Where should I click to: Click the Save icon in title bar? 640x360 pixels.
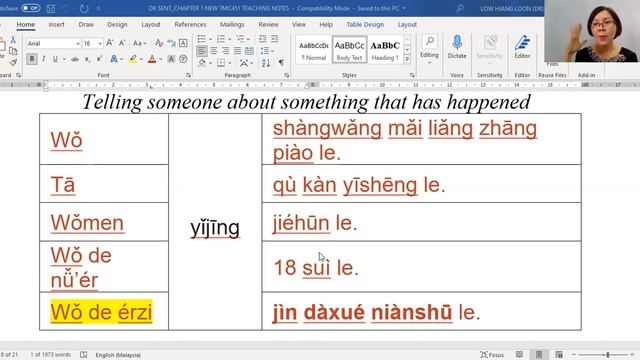pyautogui.click(x=51, y=8)
